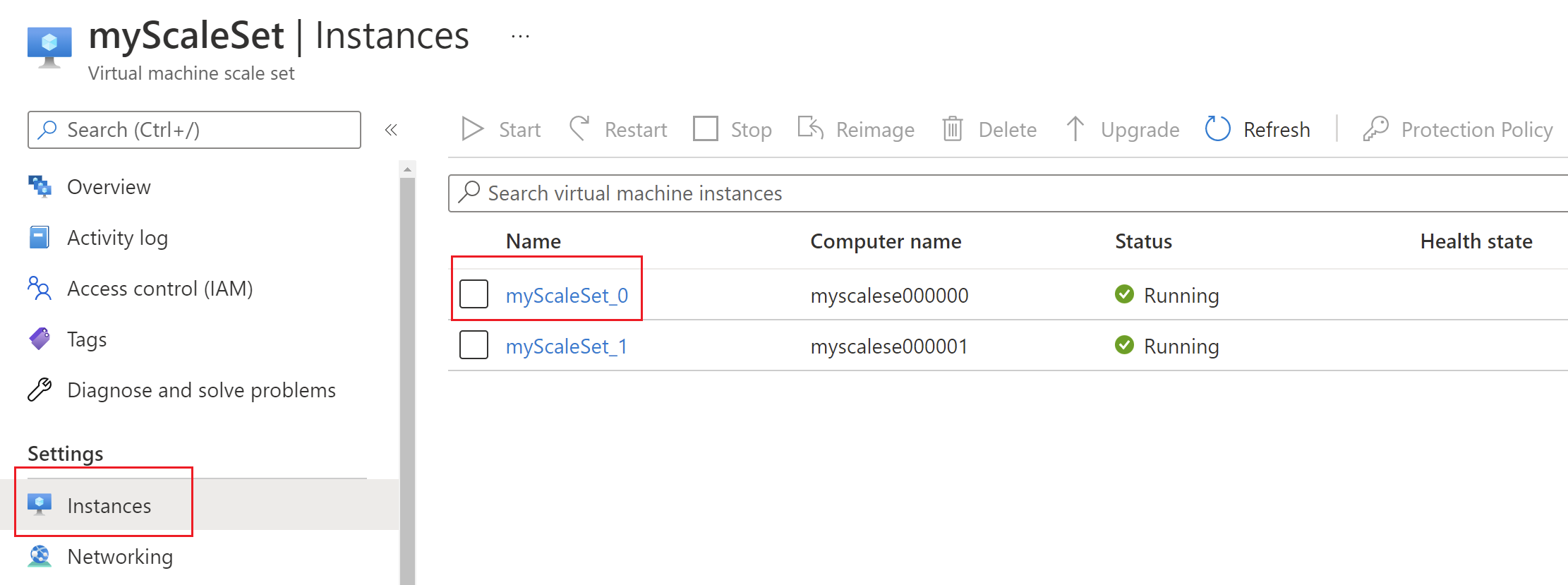This screenshot has height=585, width=1568.
Task: Open the Overview menu item
Action: [x=109, y=187]
